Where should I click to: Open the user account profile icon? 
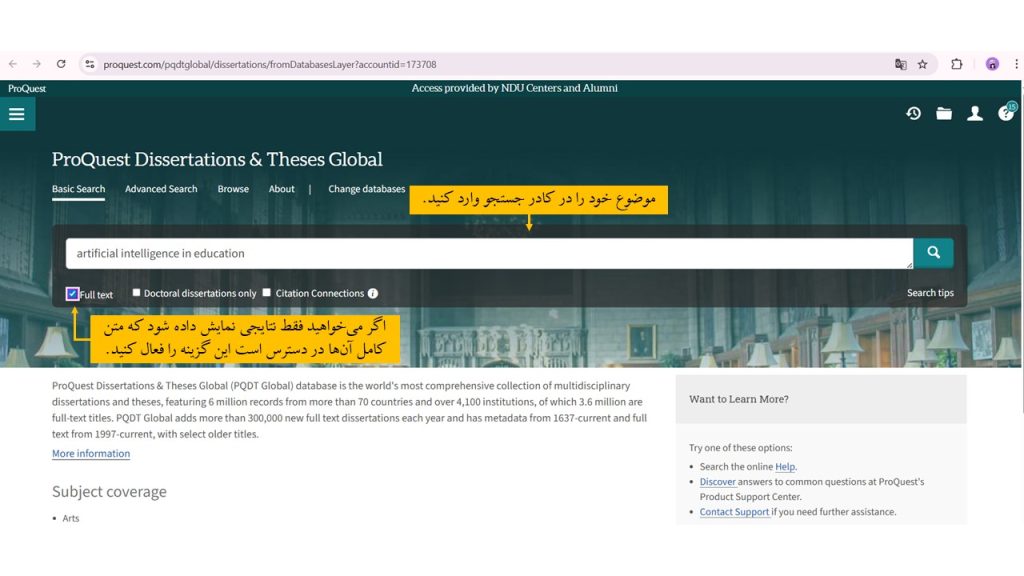click(x=975, y=114)
